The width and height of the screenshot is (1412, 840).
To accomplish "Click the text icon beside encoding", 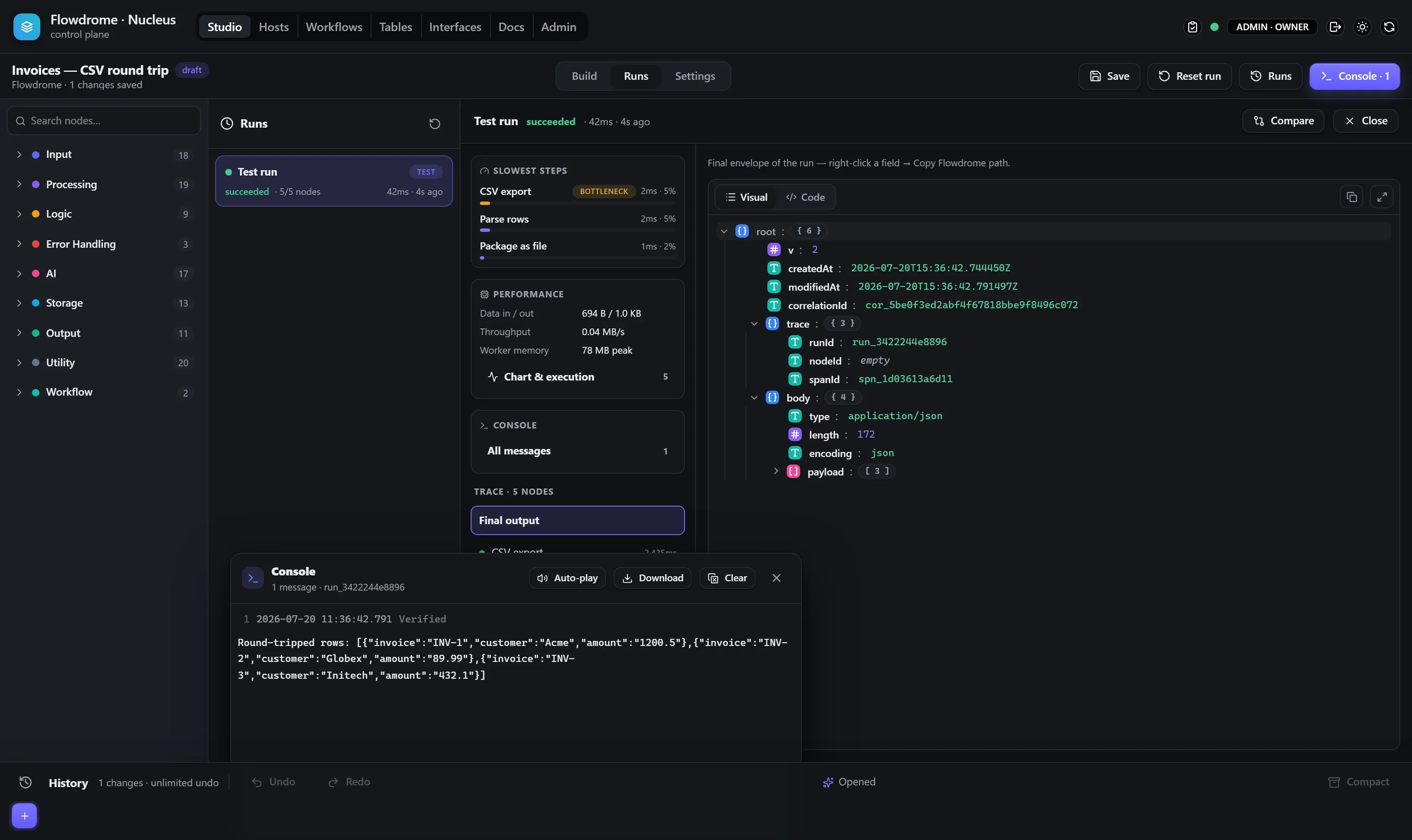I will [x=795, y=453].
